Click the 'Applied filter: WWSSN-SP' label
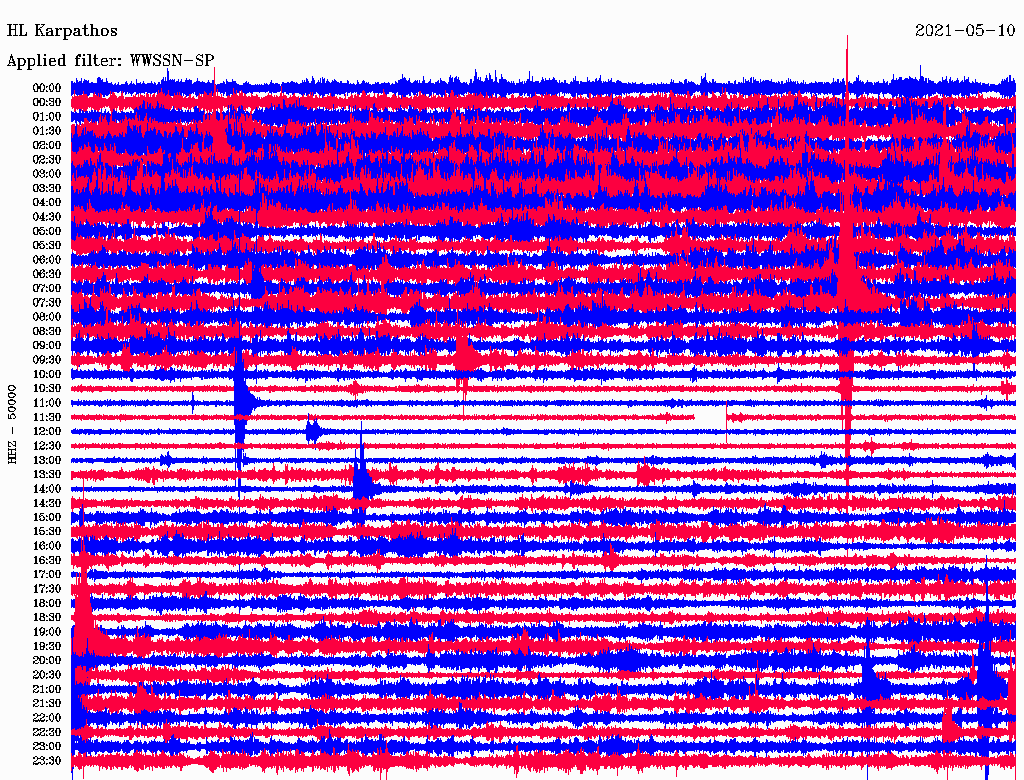The width and height of the screenshot is (1024, 780). pos(110,61)
